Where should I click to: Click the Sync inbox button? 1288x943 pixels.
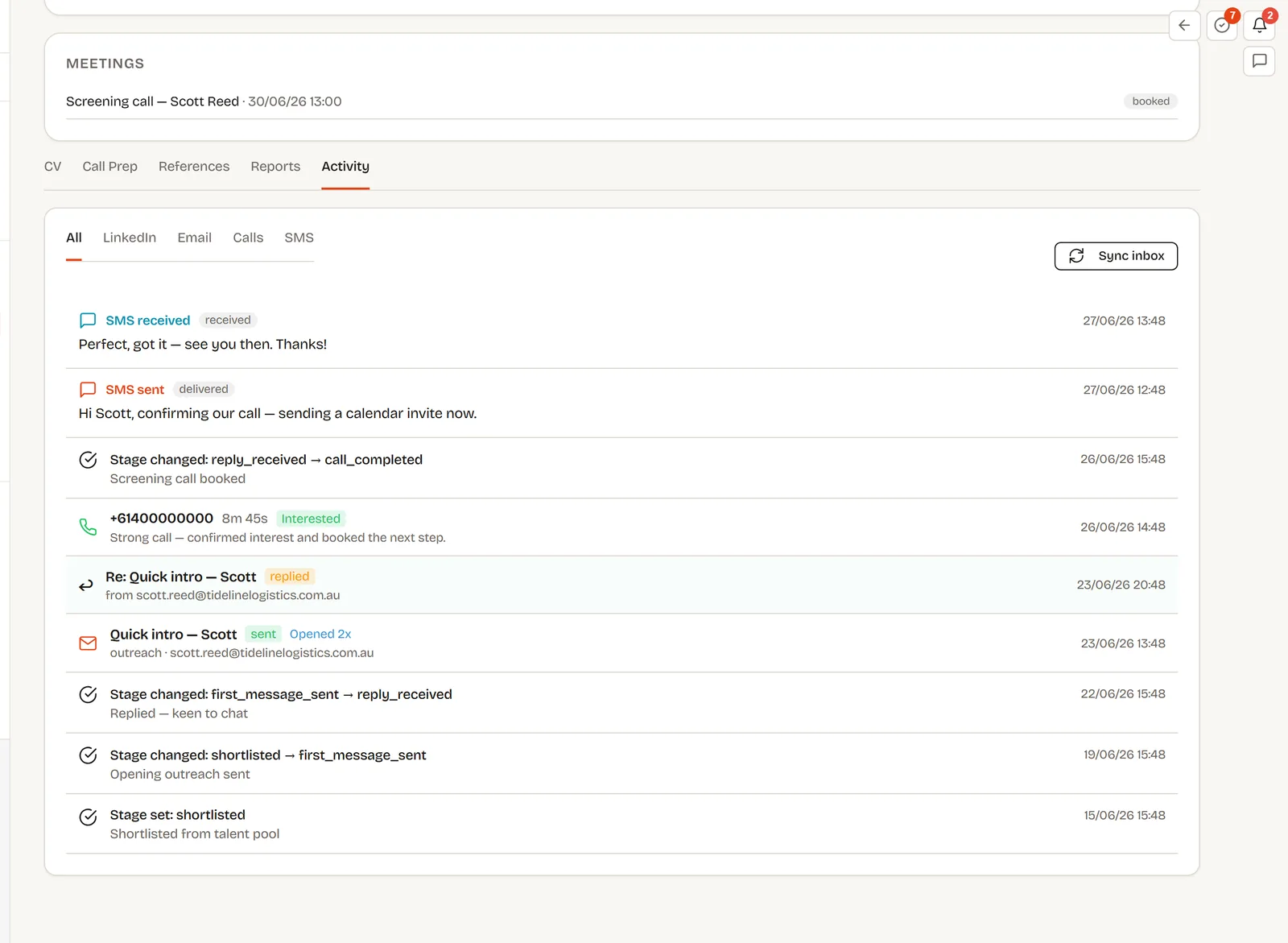pyautogui.click(x=1116, y=256)
